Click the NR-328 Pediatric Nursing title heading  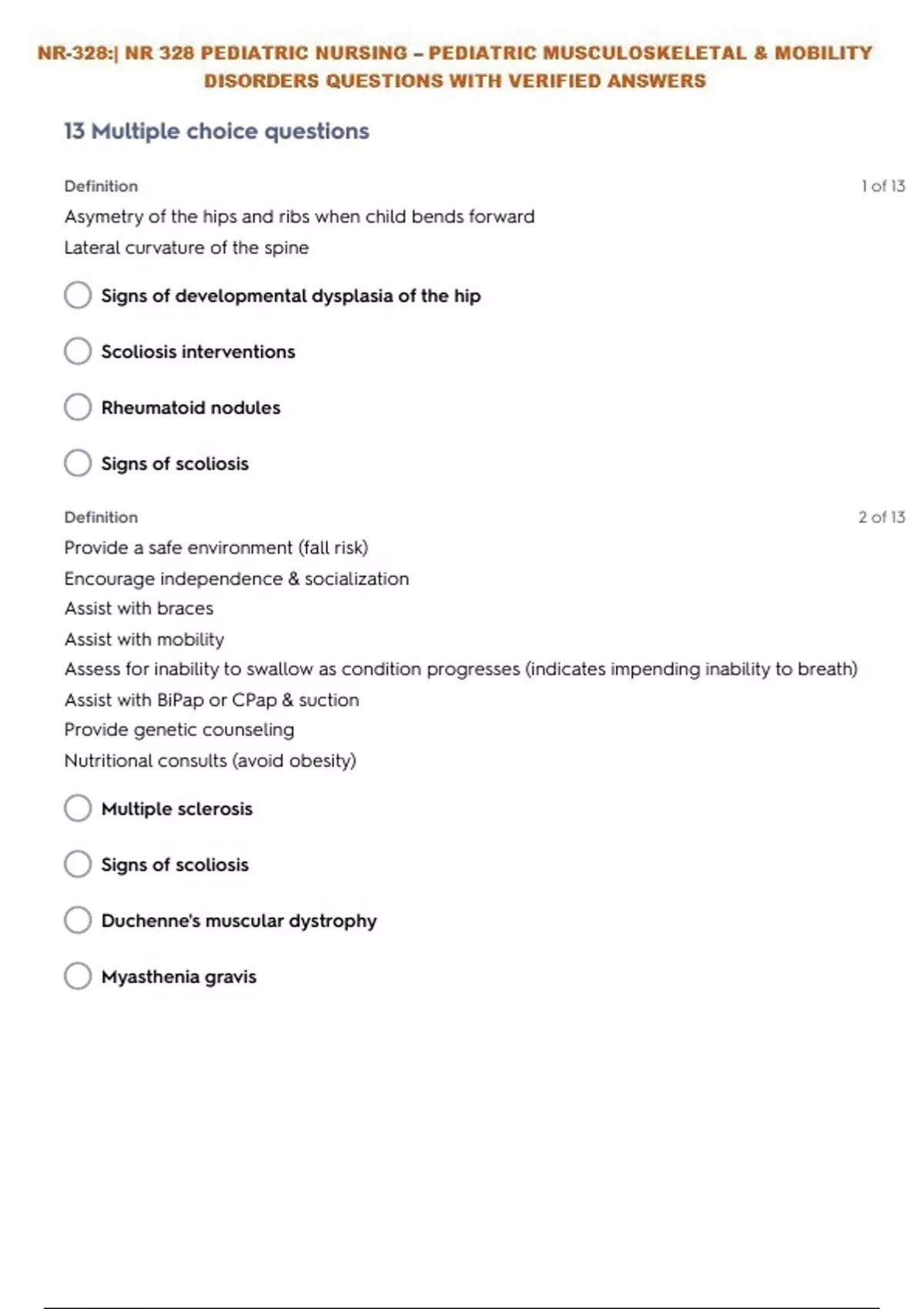click(454, 66)
